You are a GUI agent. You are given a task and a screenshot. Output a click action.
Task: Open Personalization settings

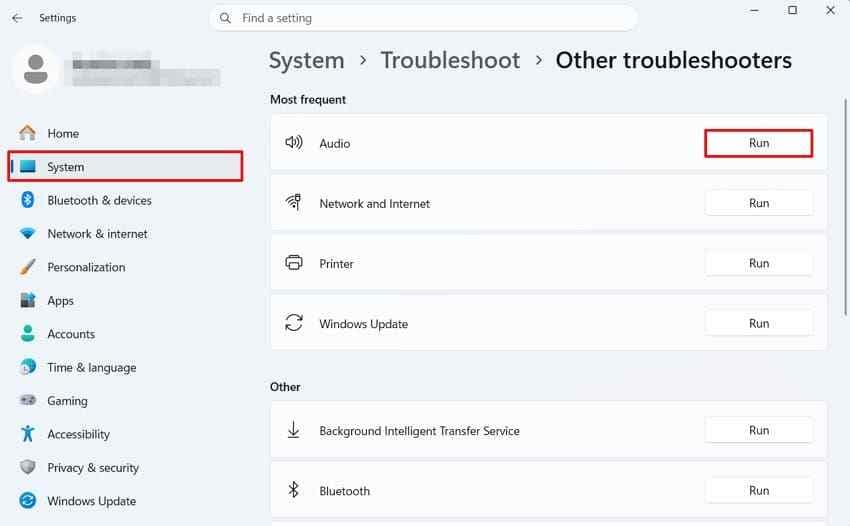coord(125,267)
